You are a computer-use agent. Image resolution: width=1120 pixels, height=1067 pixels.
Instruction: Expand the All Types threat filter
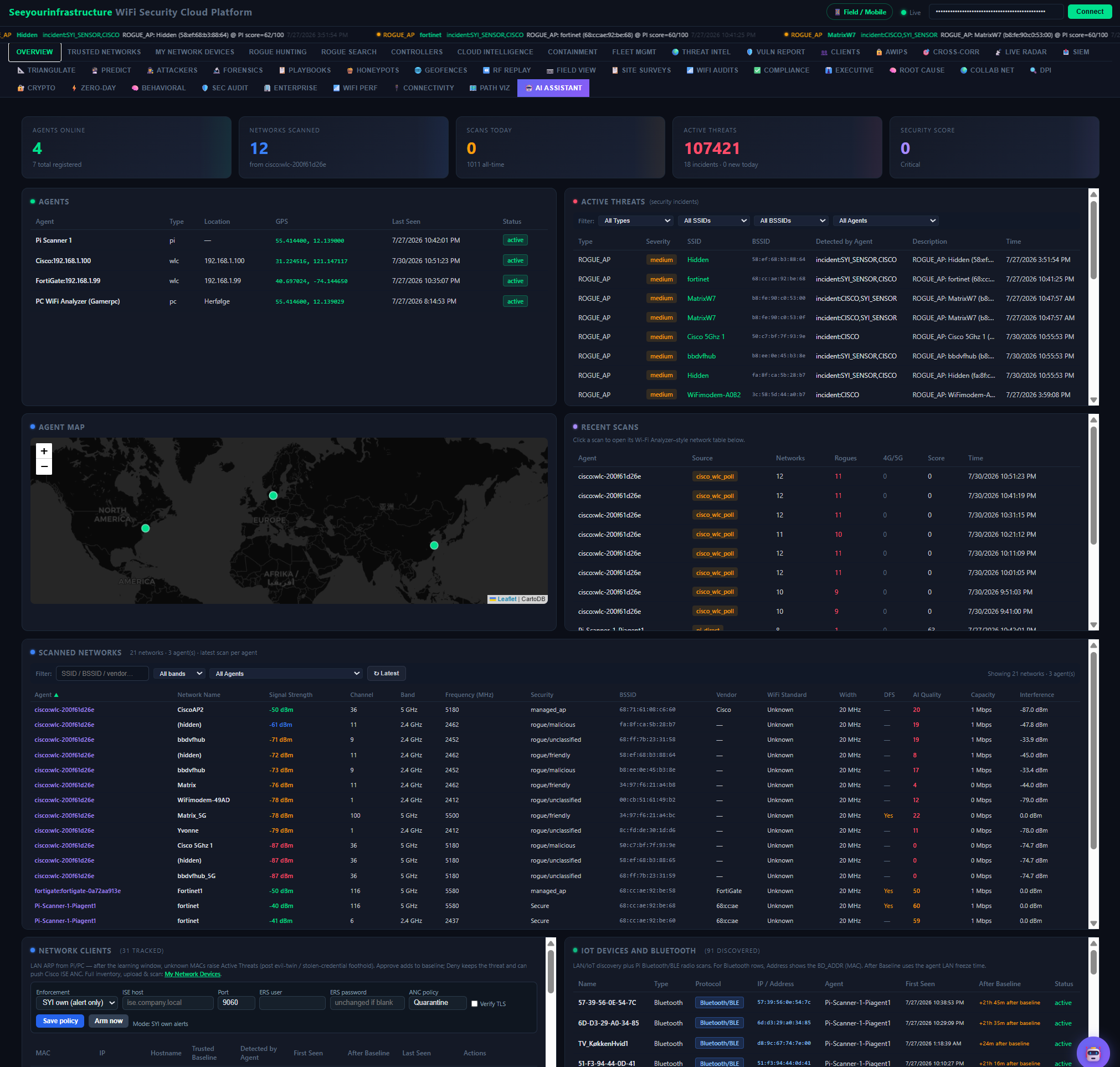pos(636,220)
